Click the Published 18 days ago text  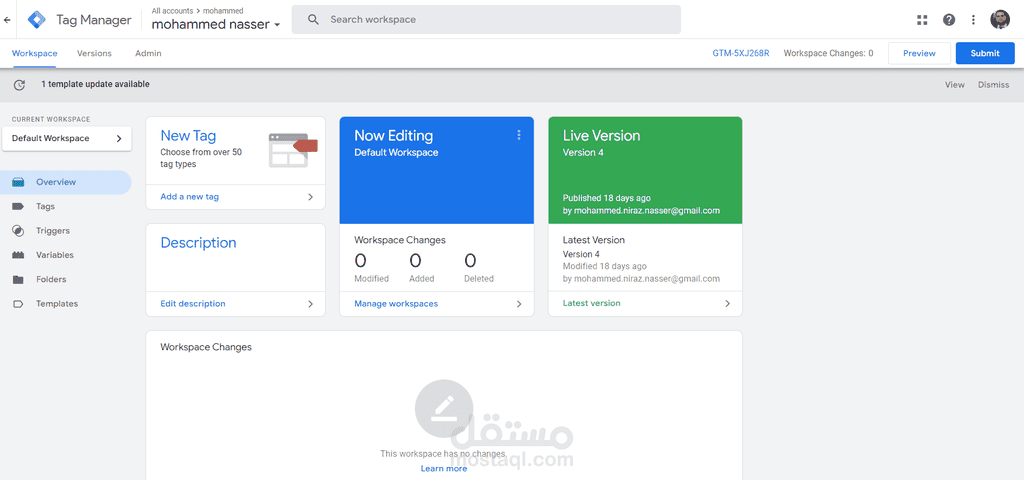point(607,198)
